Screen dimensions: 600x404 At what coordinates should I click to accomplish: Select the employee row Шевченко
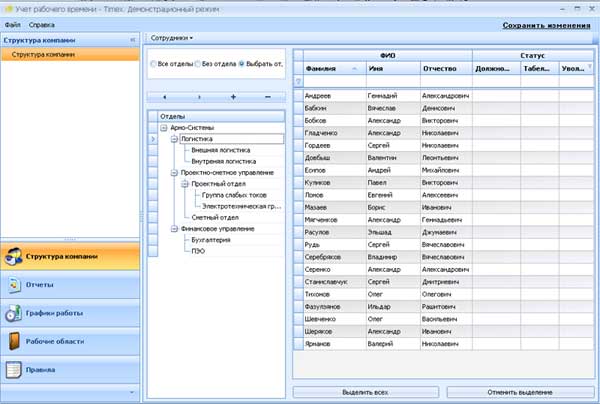[x=443, y=319]
